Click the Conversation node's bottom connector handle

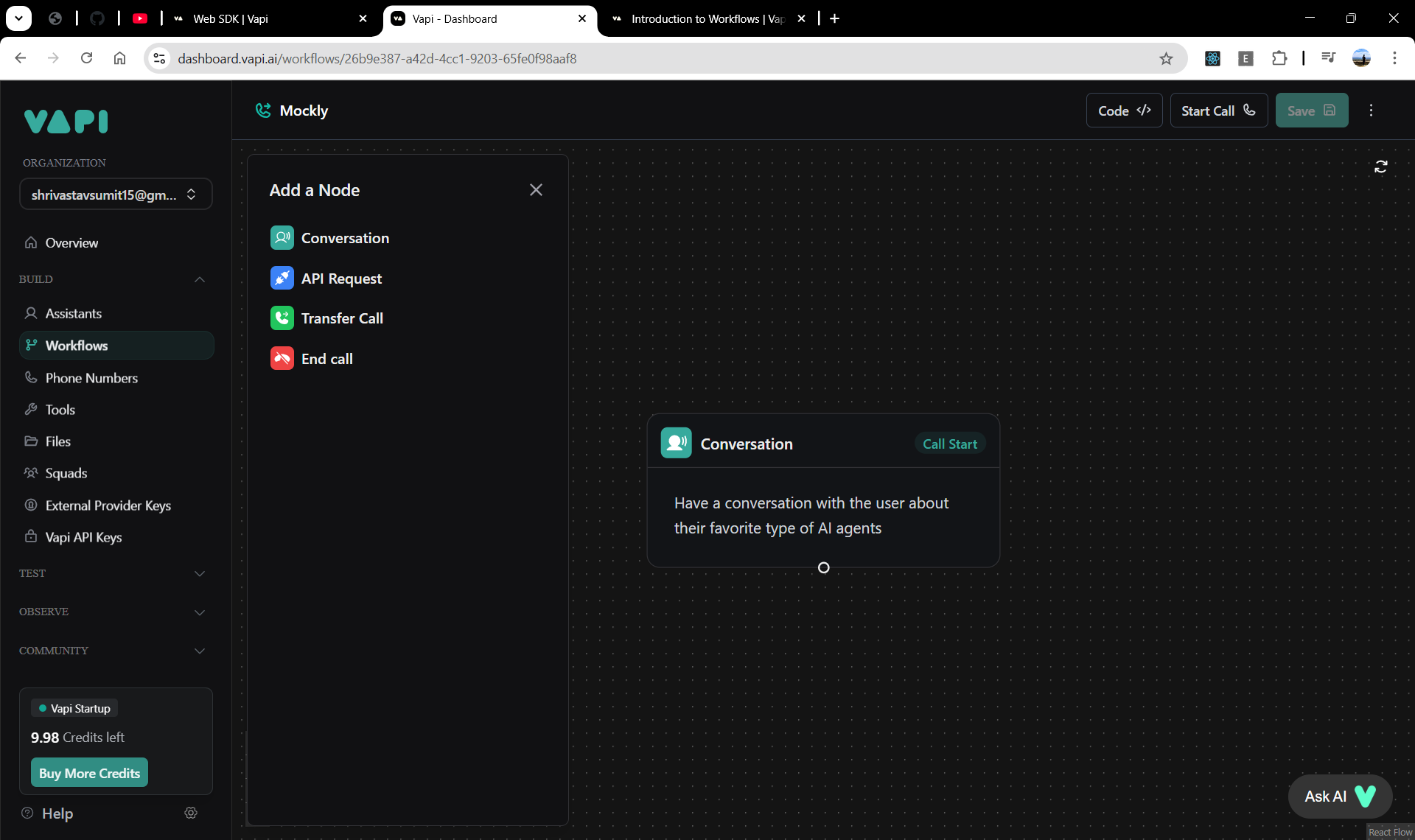point(823,567)
